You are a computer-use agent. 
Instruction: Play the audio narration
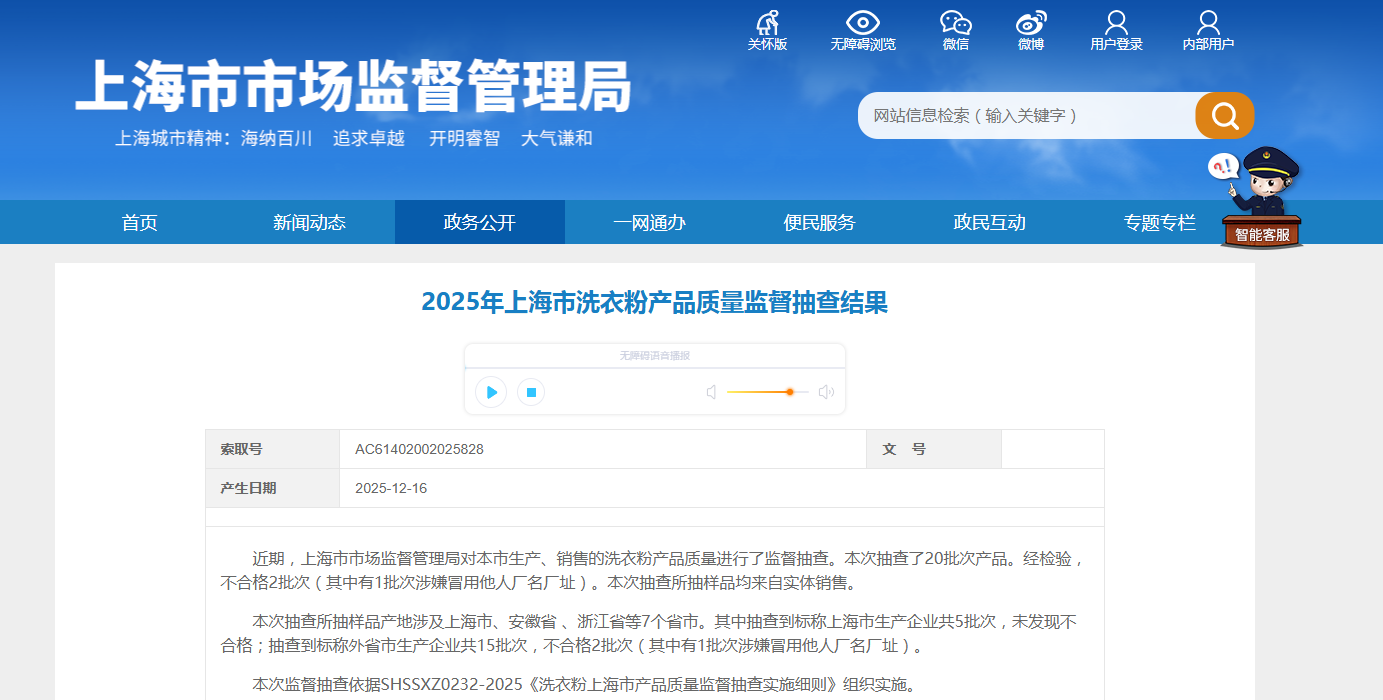[491, 392]
